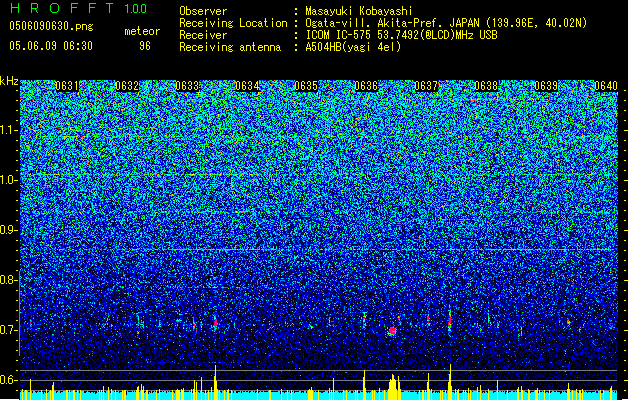Click the observer name Masayuki Kobayashi
The width and height of the screenshot is (629, 400).
[x=358, y=11]
